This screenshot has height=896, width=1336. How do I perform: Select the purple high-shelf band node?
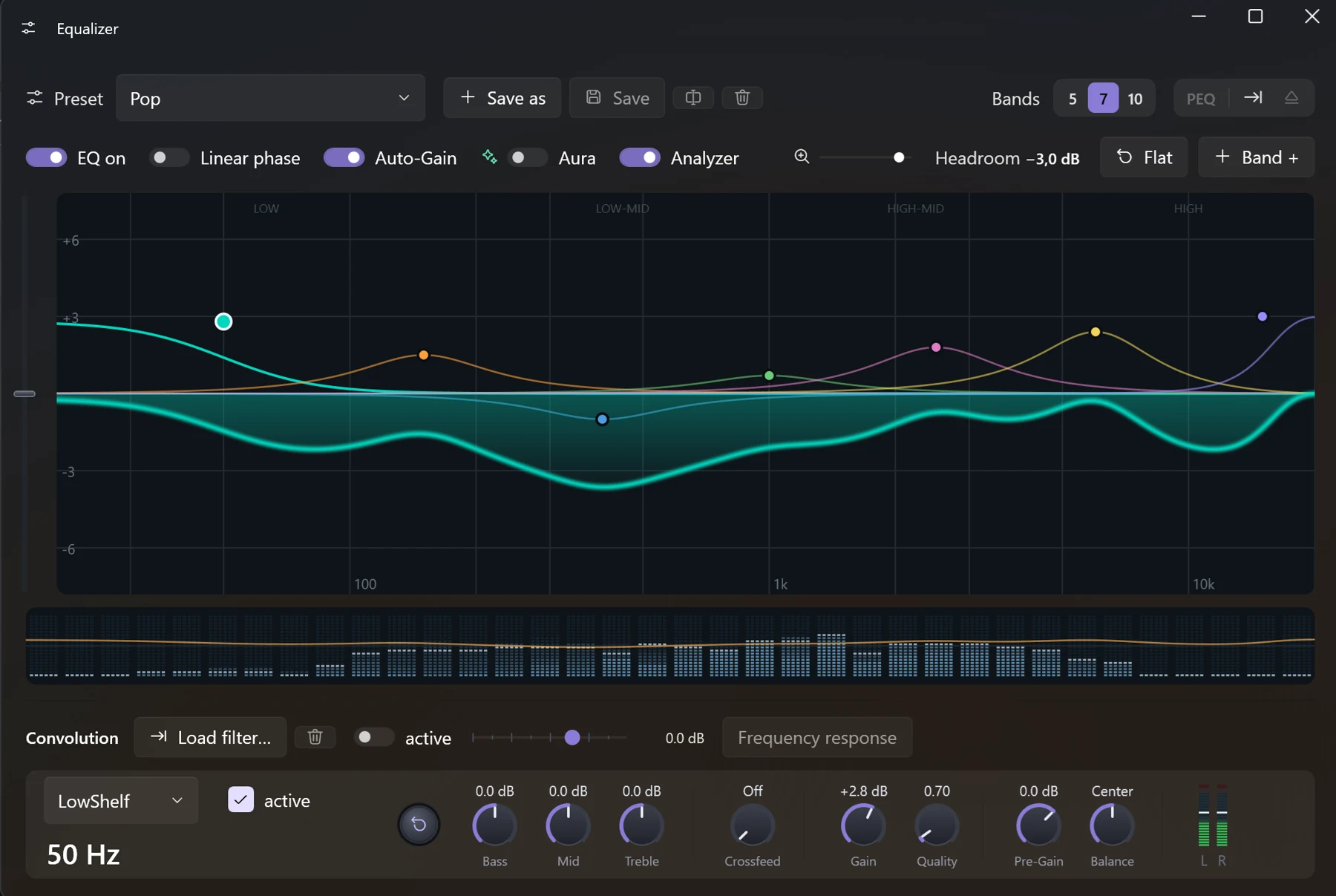[x=1263, y=316]
